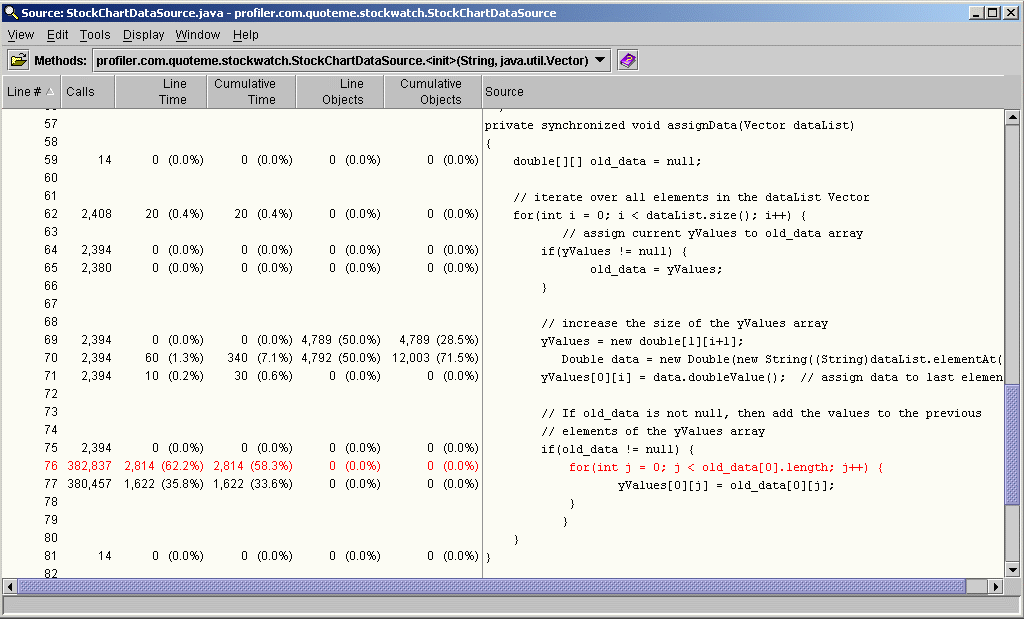Screen dimensions: 1024x619
Task: Click the Source column header
Action: tap(504, 92)
